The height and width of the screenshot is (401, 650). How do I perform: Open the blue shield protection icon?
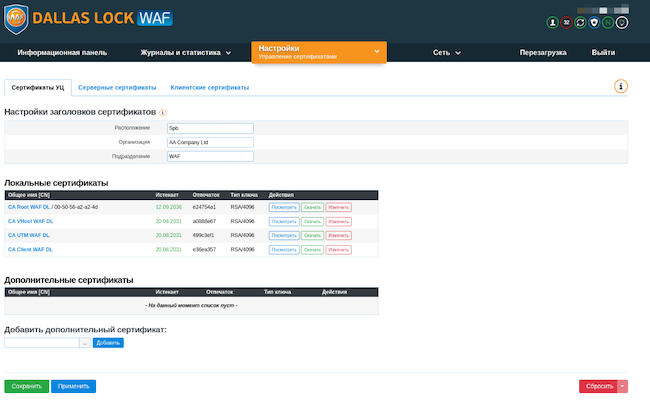594,22
